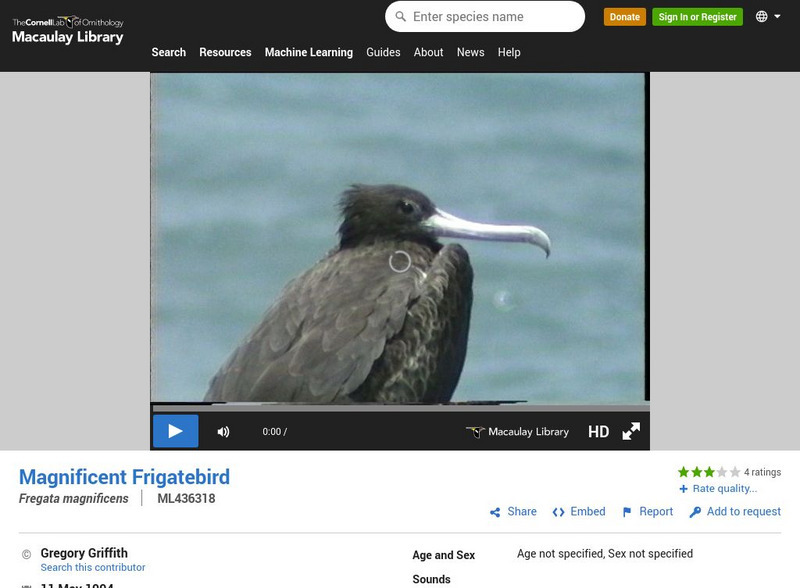Mute the video audio
The image size is (800, 588).
pos(224,430)
